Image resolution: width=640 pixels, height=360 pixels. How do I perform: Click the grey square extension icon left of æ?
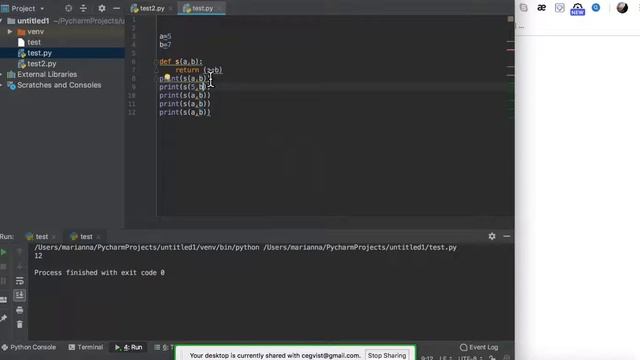(524, 8)
